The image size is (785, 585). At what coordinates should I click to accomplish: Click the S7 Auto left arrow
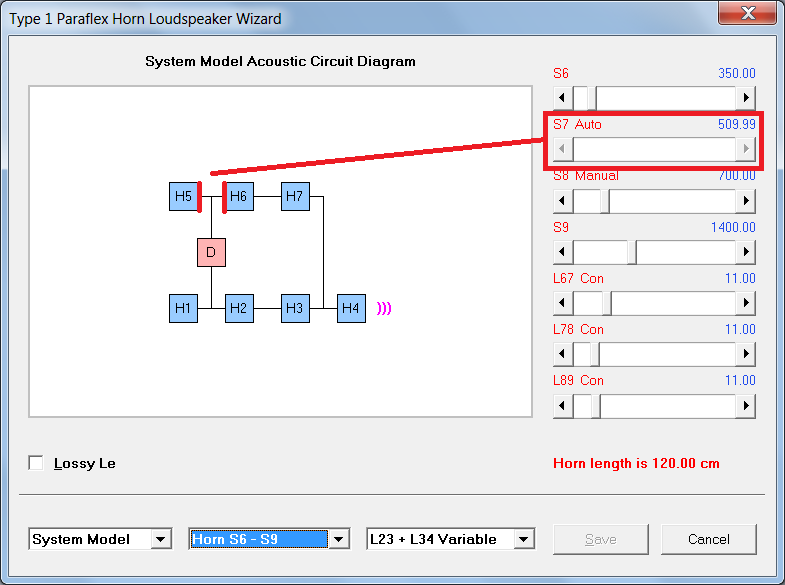[x=563, y=149]
